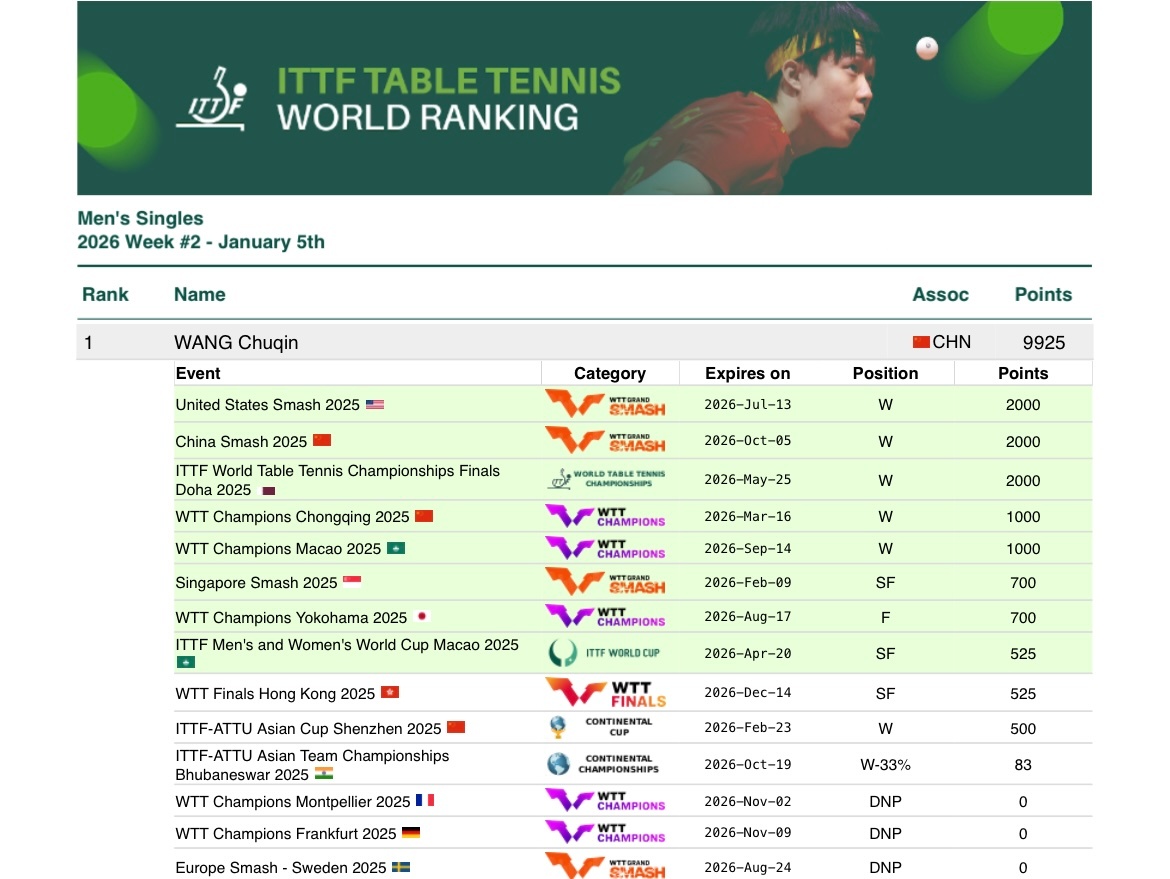Click China flag beside China Smash 2025
This screenshot has height=879, width=1170.
click(x=322, y=440)
